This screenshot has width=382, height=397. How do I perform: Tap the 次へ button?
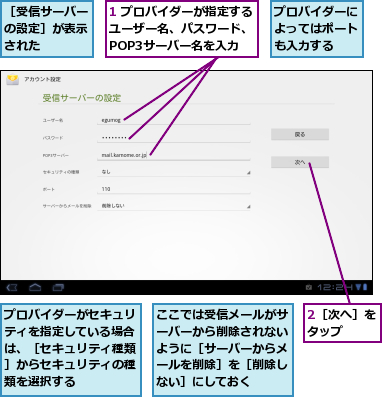pos(300,162)
